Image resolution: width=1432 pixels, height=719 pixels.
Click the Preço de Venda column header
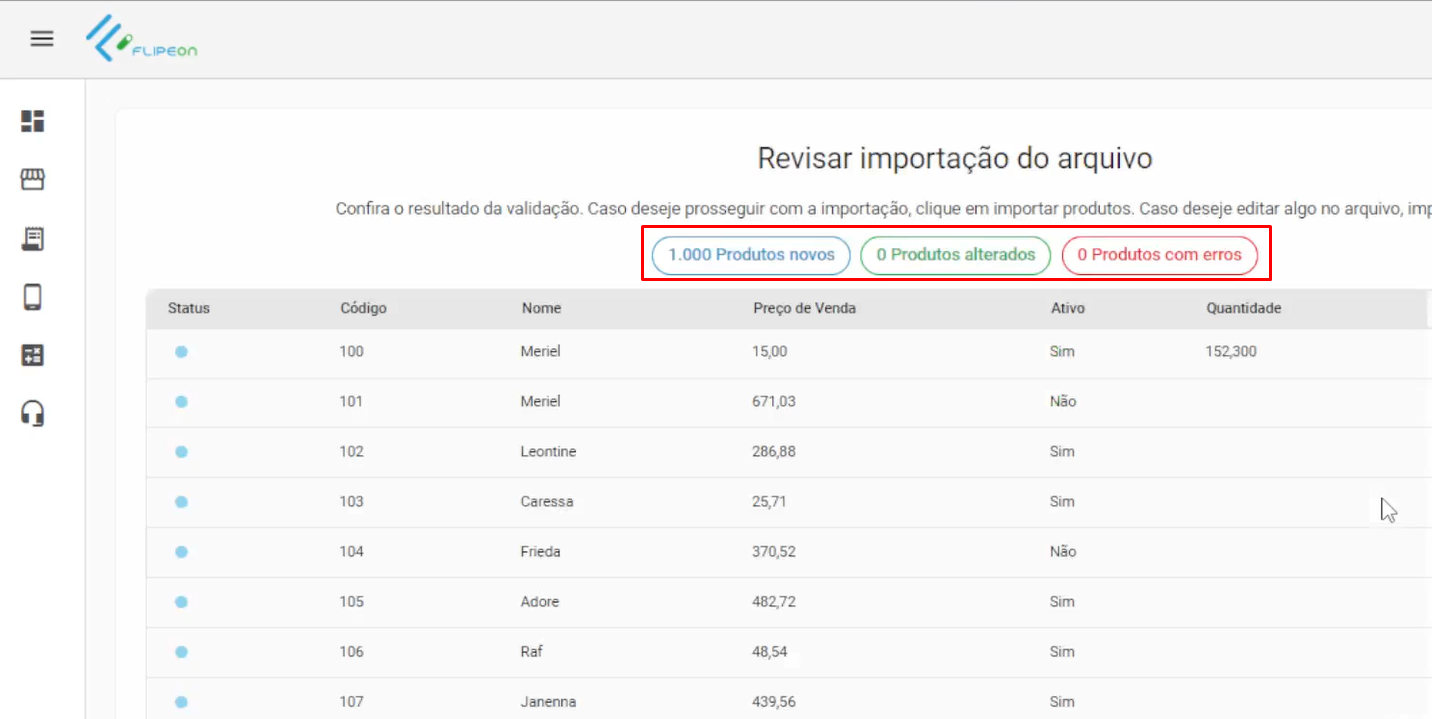coord(804,308)
